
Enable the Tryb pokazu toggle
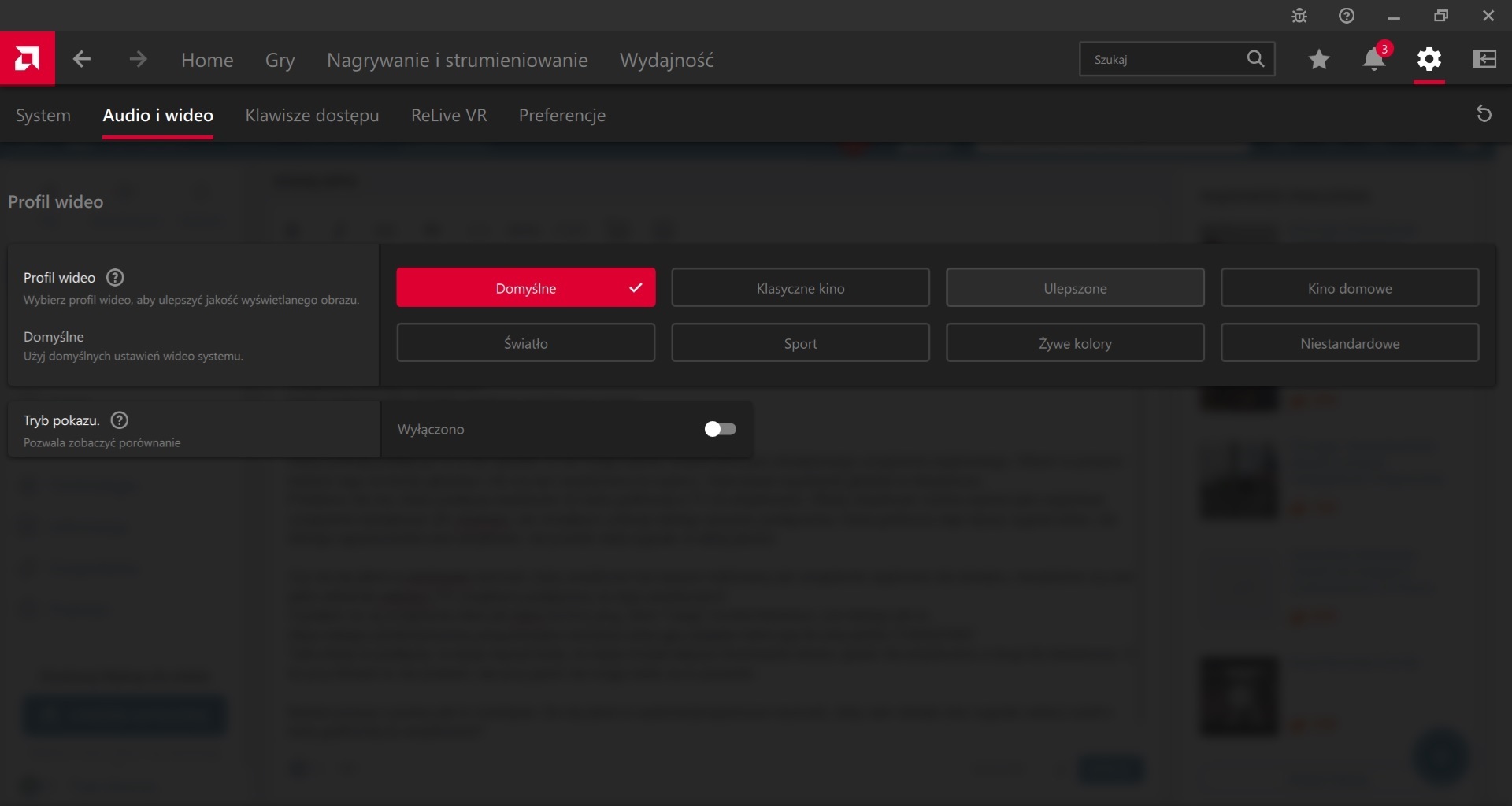coord(720,429)
